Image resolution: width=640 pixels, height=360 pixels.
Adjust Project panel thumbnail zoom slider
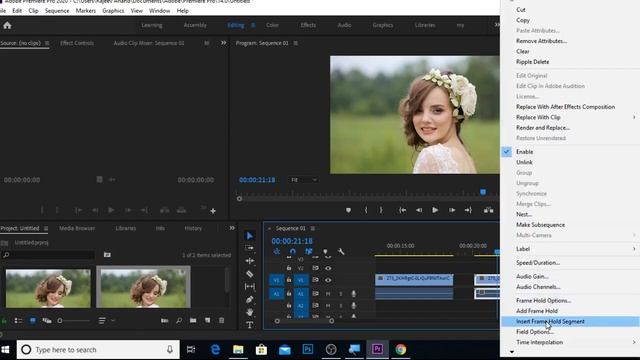(60, 321)
